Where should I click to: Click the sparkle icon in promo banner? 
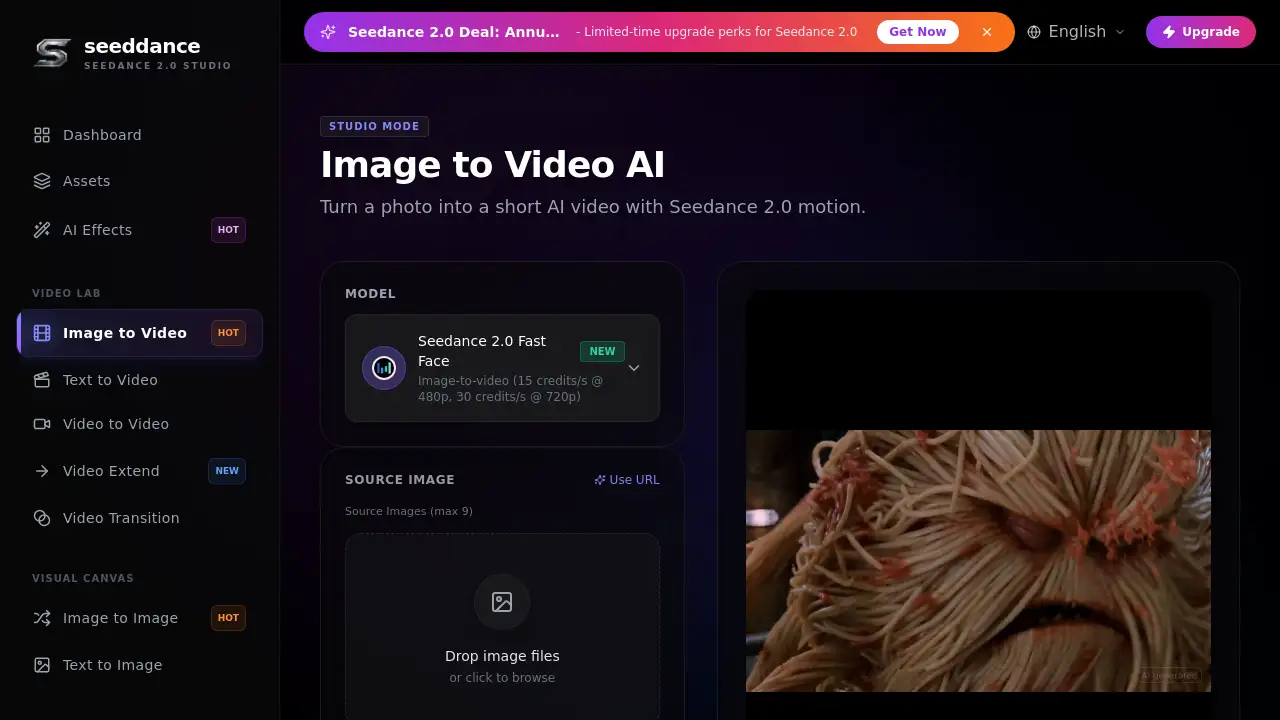[328, 32]
